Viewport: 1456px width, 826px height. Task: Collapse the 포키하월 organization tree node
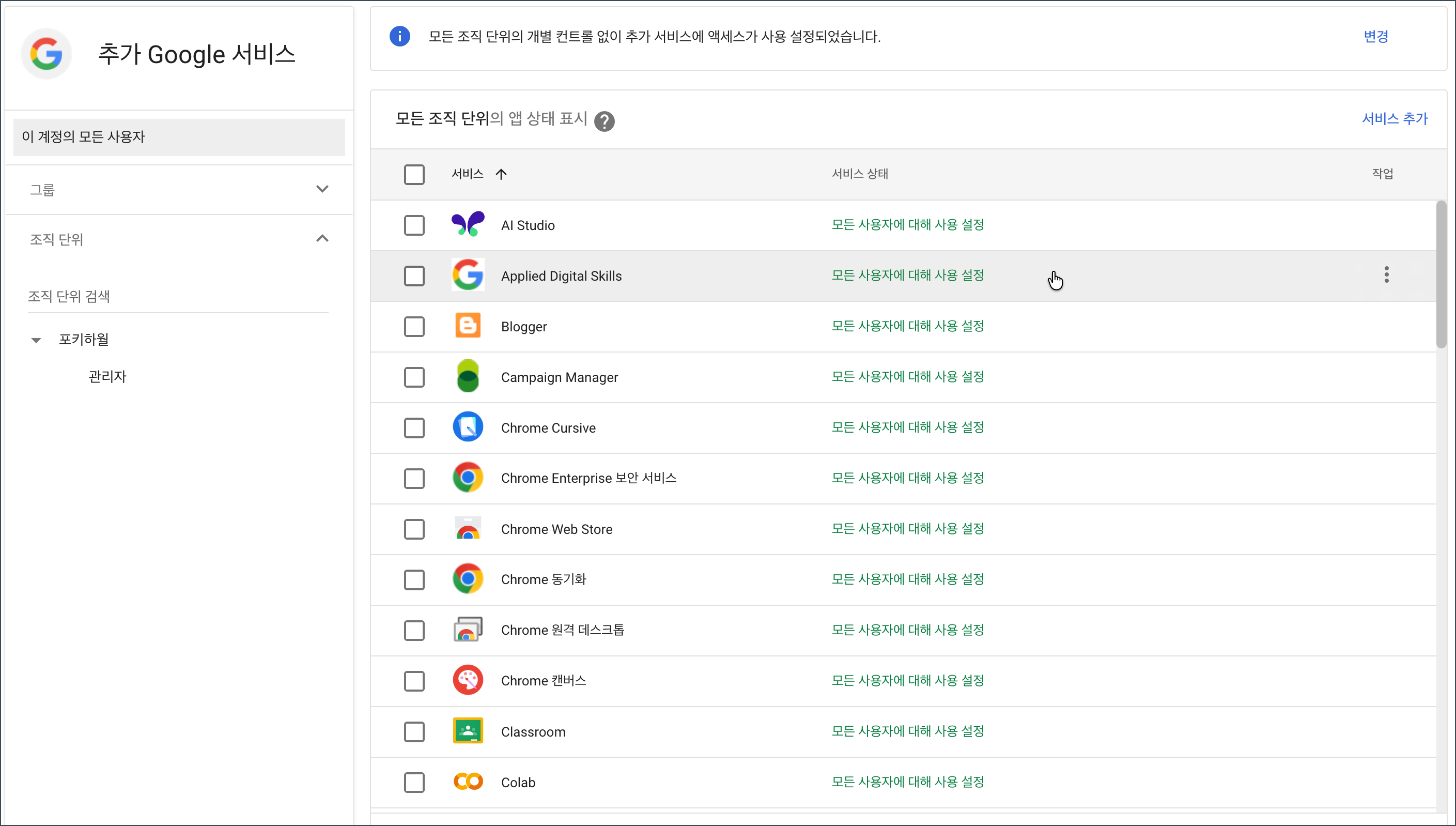36,341
